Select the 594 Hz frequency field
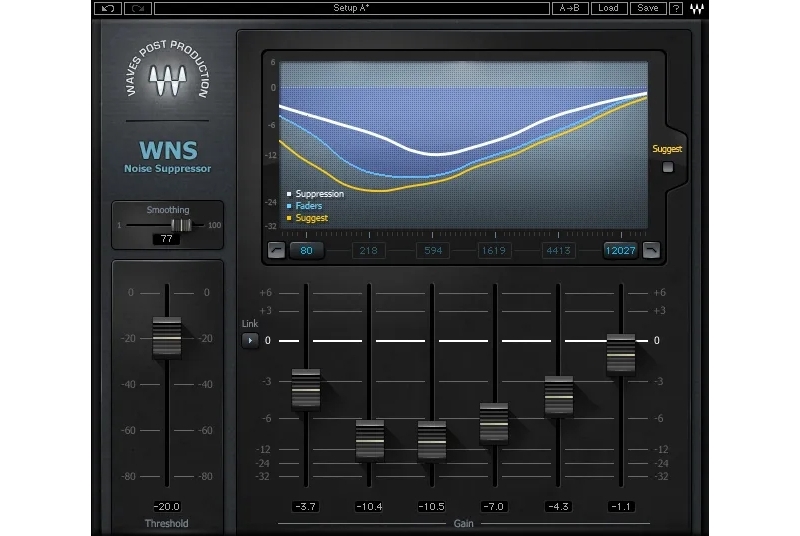 [433, 250]
